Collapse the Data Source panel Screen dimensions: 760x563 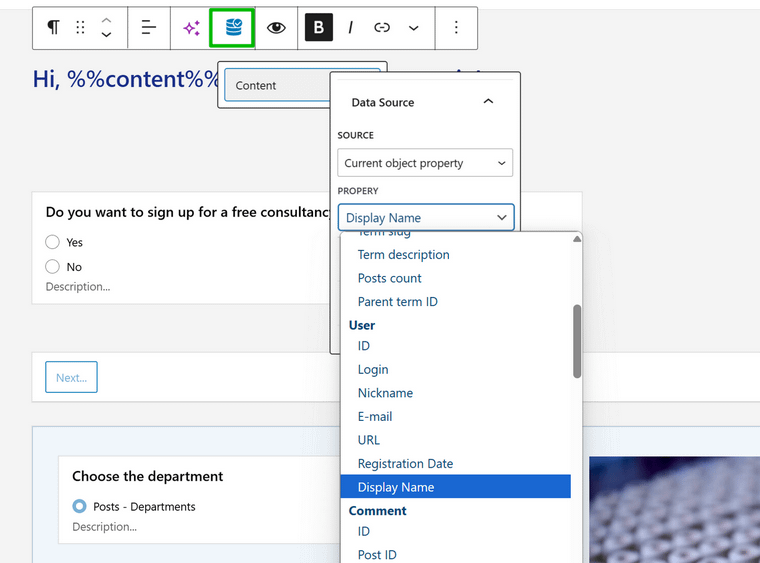[x=488, y=102]
